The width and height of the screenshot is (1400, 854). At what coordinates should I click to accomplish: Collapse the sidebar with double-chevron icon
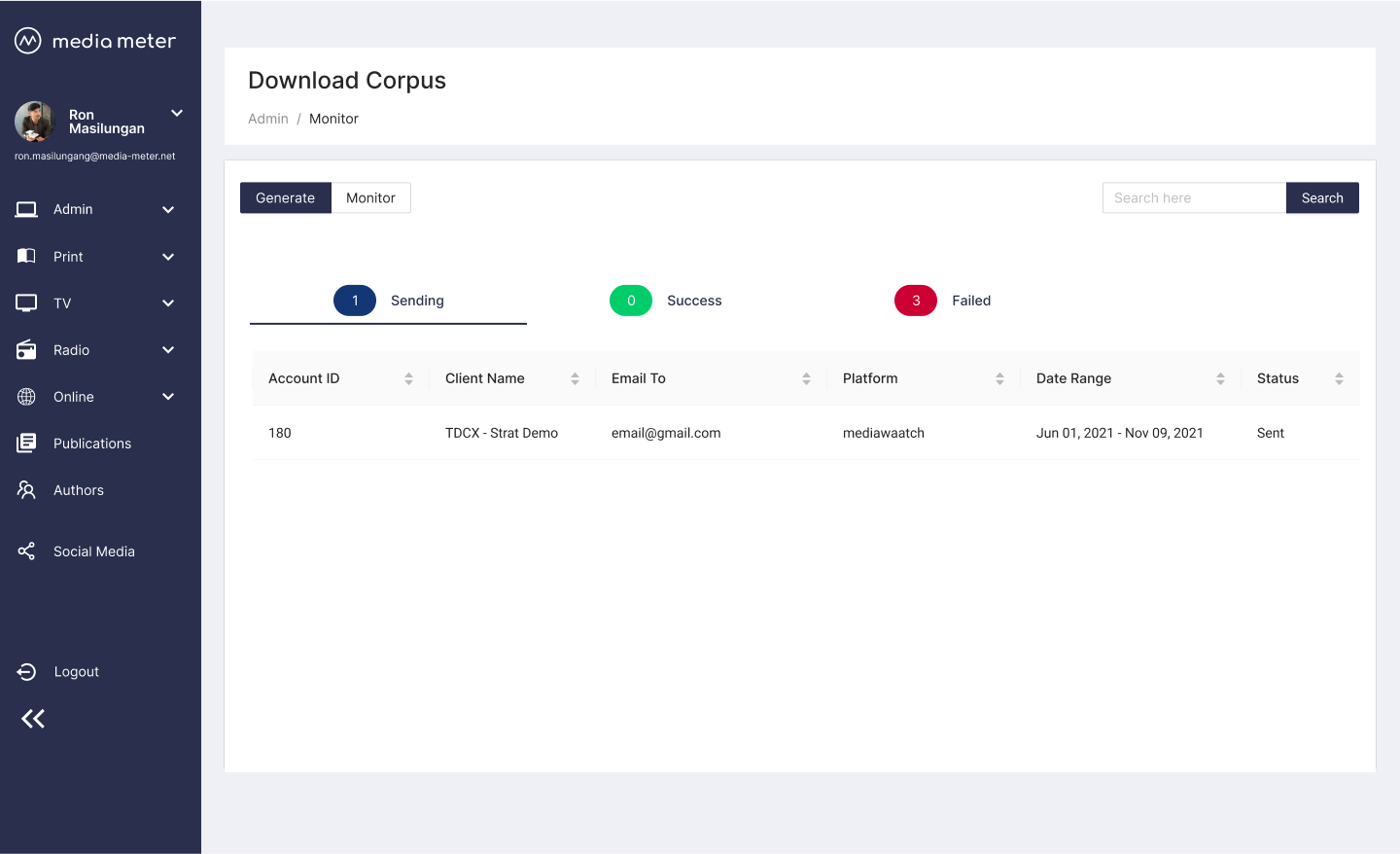tap(33, 719)
